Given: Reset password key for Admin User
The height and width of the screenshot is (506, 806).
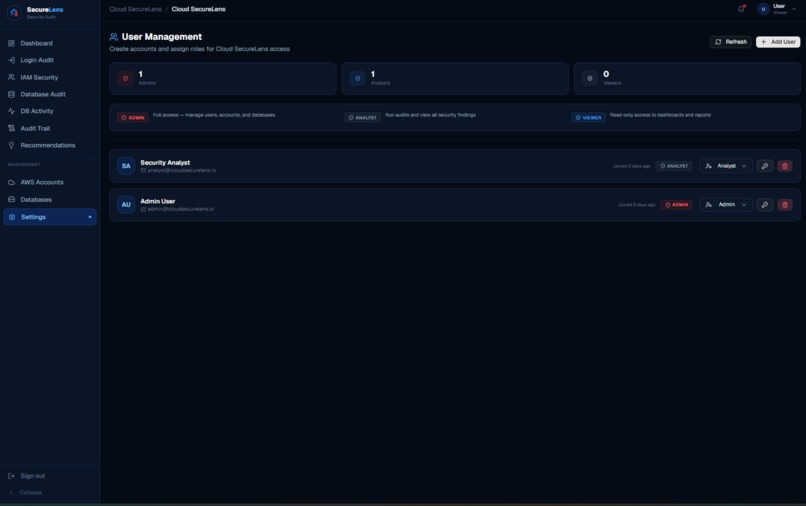Looking at the screenshot, I should tap(765, 205).
